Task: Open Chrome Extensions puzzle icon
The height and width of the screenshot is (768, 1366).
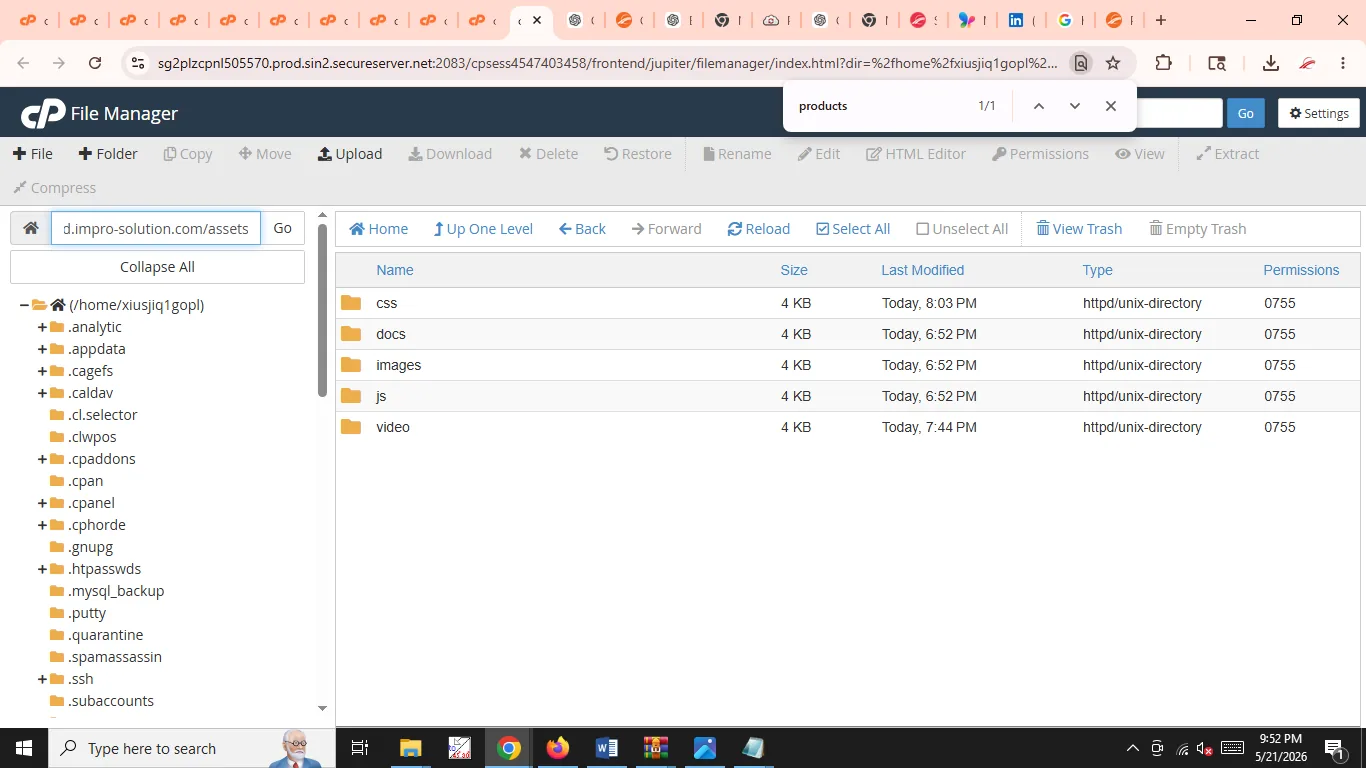Action: [x=1163, y=63]
